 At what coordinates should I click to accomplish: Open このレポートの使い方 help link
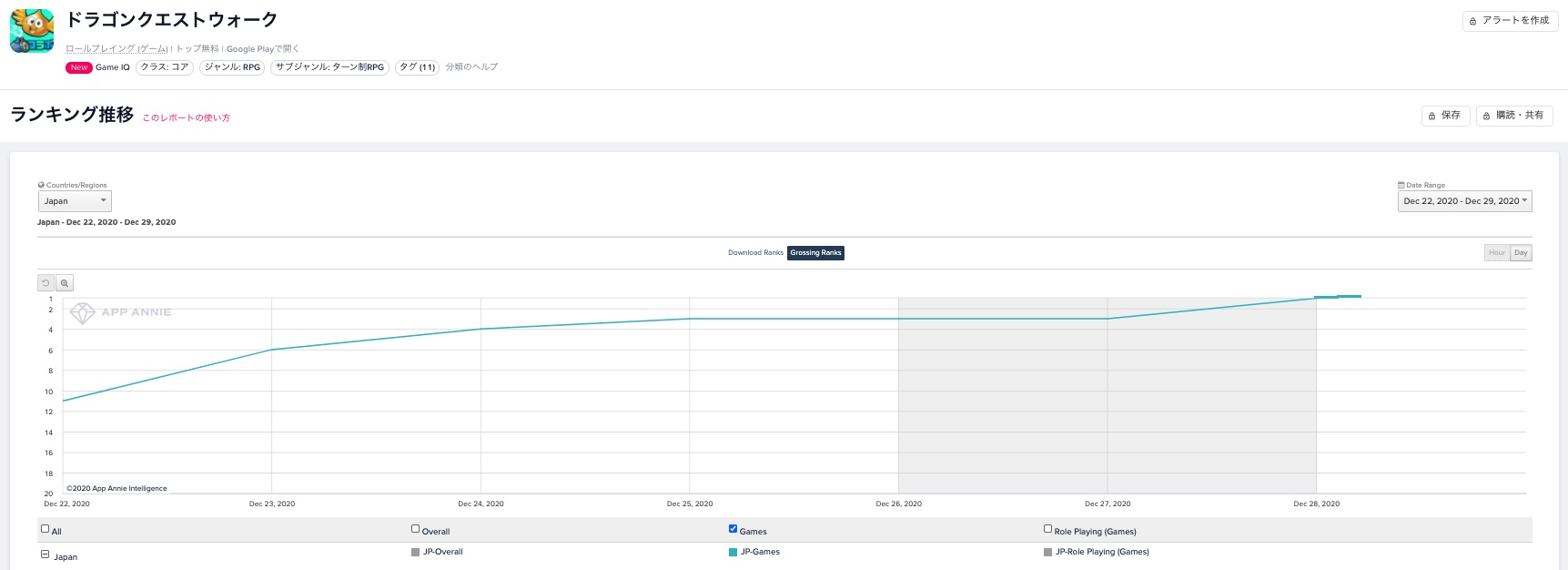(x=186, y=118)
